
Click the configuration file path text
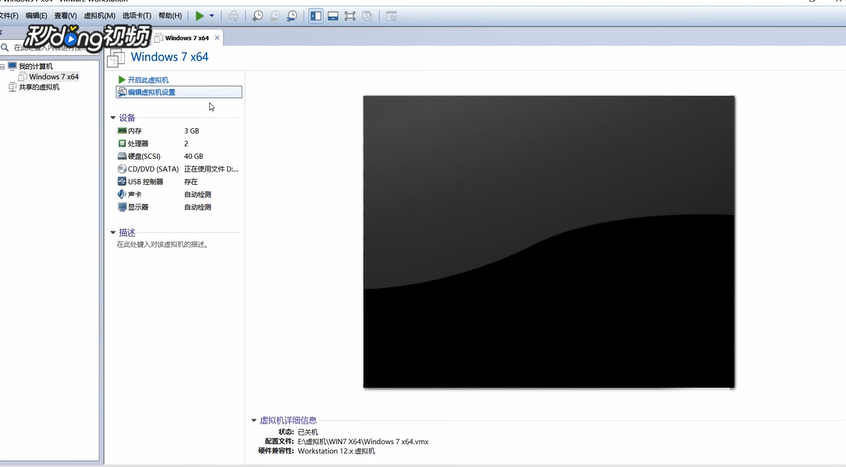pyautogui.click(x=363, y=441)
